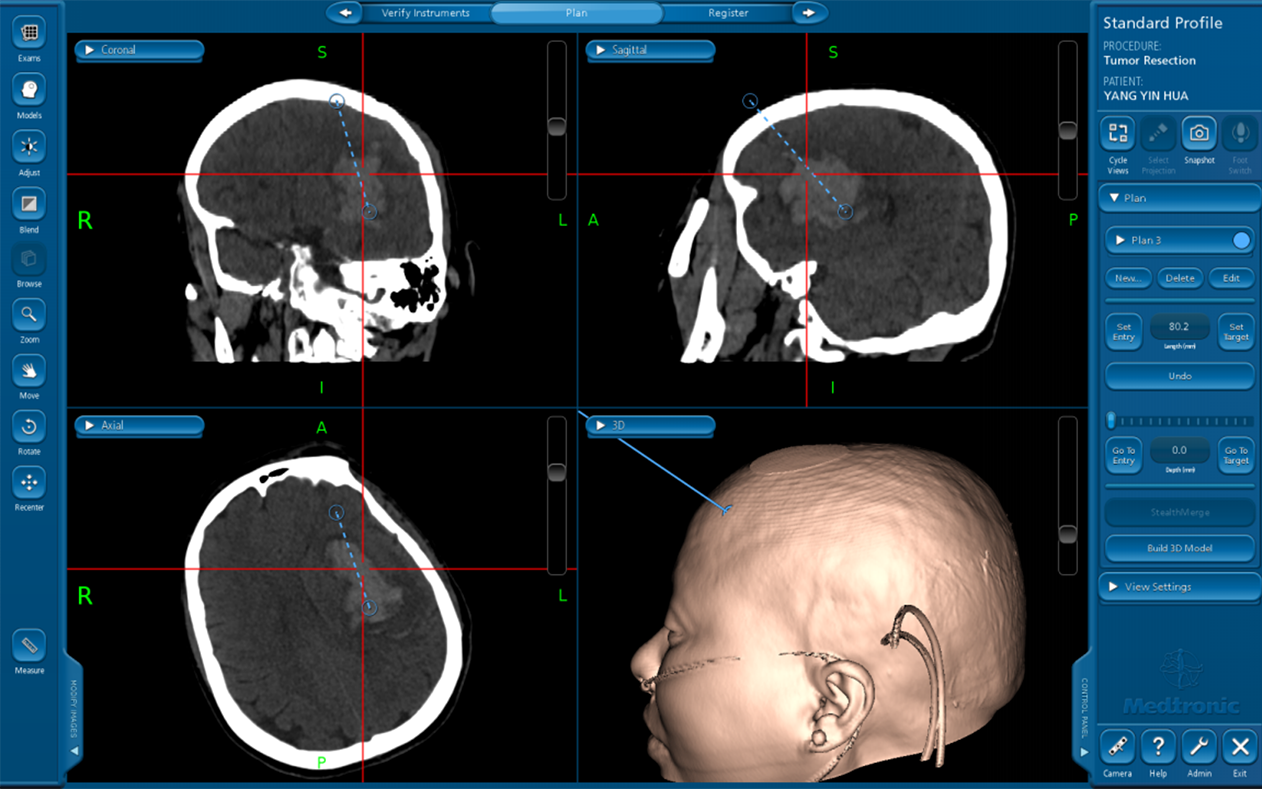This screenshot has height=789, width=1262.
Task: Click Go To Target button
Action: (x=1236, y=456)
